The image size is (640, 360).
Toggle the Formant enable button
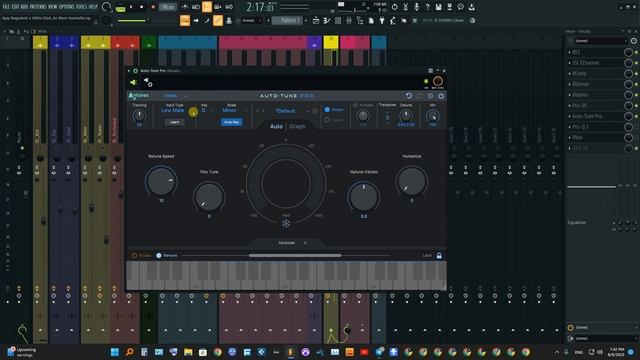pos(356,105)
